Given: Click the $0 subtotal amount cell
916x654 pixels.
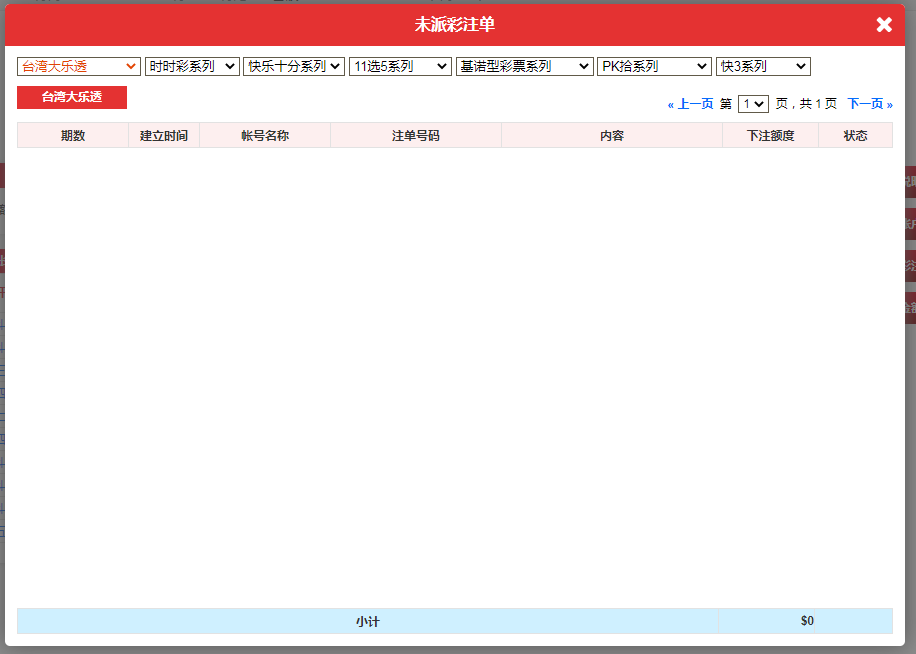Looking at the screenshot, I should 806,621.
